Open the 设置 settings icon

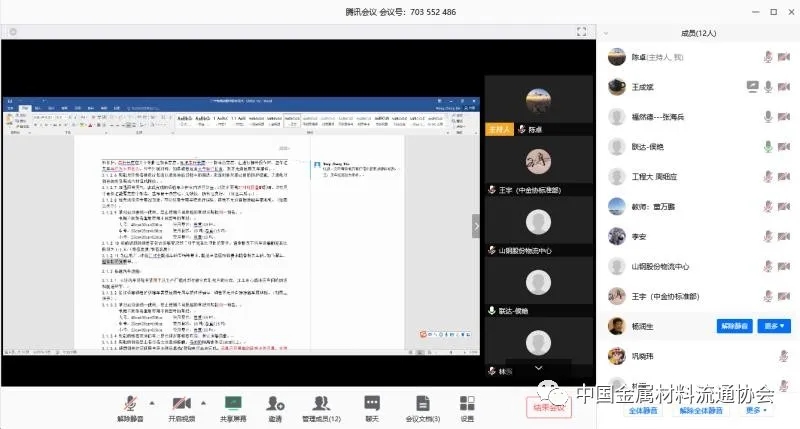(467, 402)
